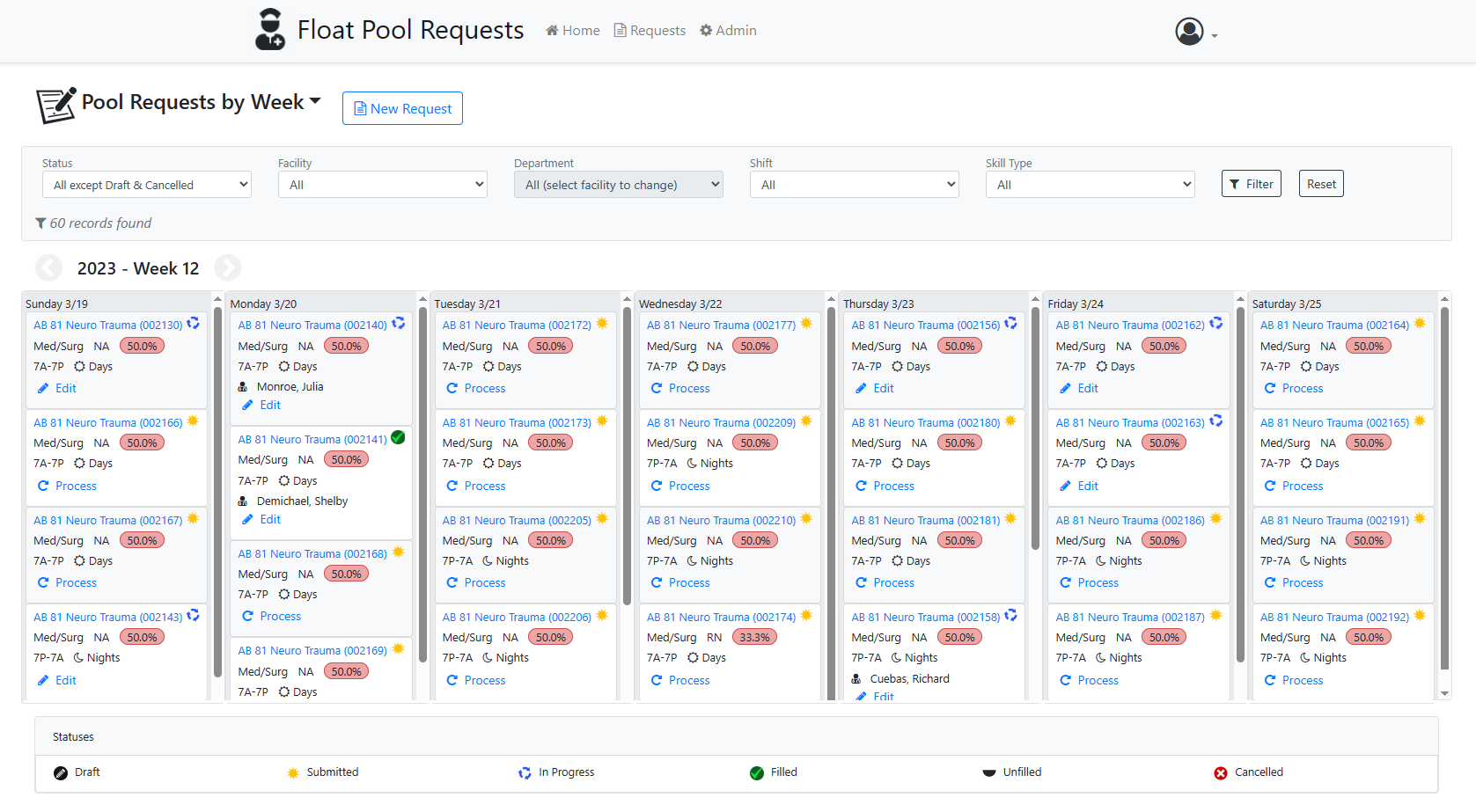Click the Sunday column scrollbar
Image resolution: width=1476 pixels, height=812 pixels.
(x=217, y=493)
